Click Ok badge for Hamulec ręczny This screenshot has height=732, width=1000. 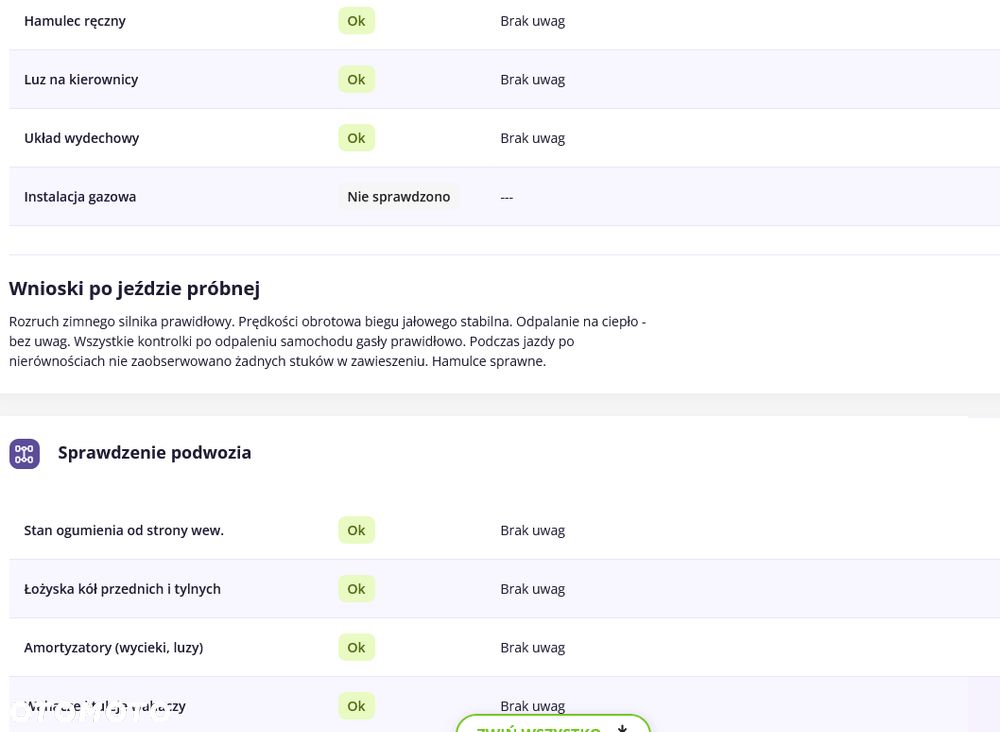(356, 21)
